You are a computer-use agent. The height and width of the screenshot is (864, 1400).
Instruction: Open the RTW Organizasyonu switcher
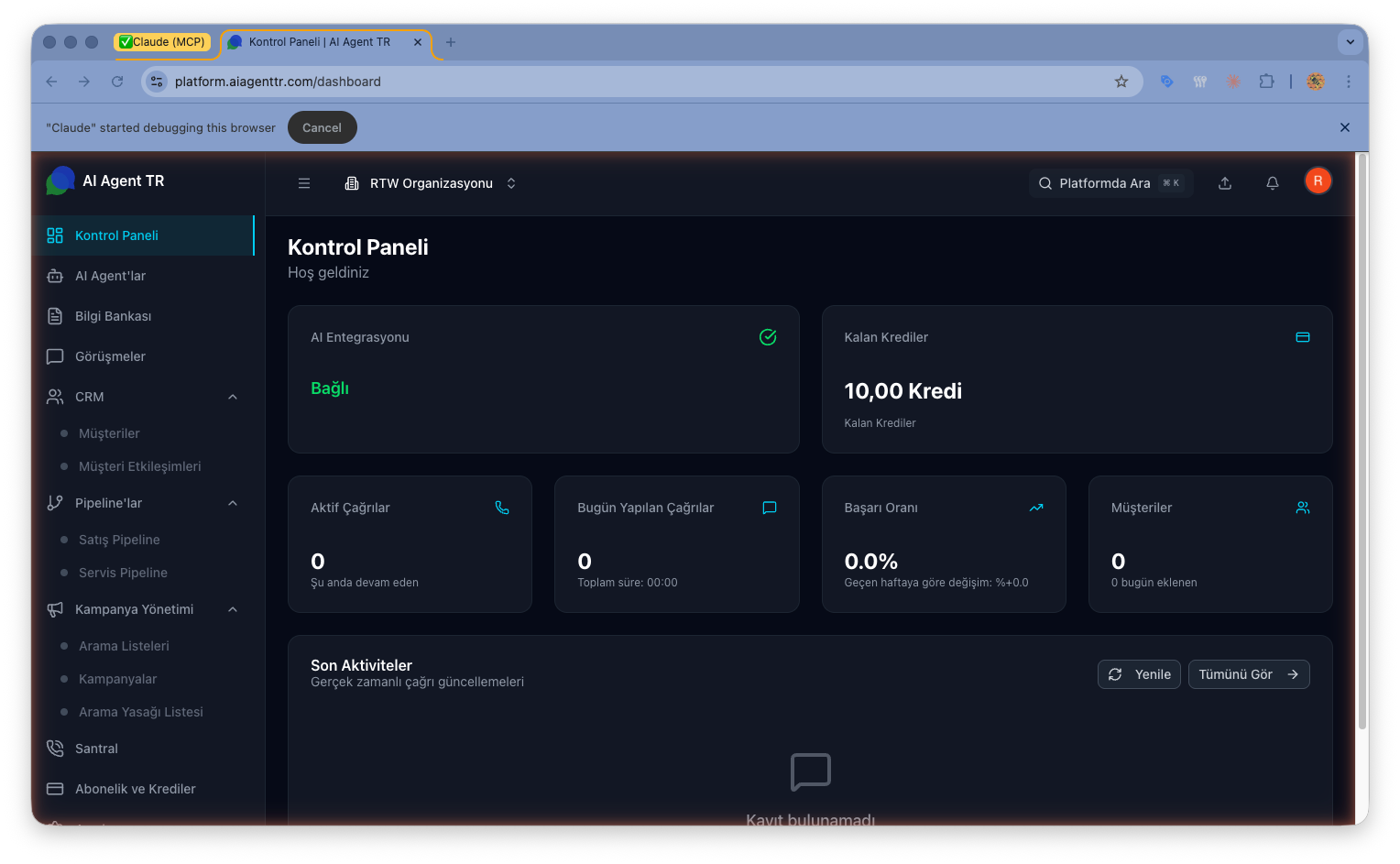[x=431, y=182]
